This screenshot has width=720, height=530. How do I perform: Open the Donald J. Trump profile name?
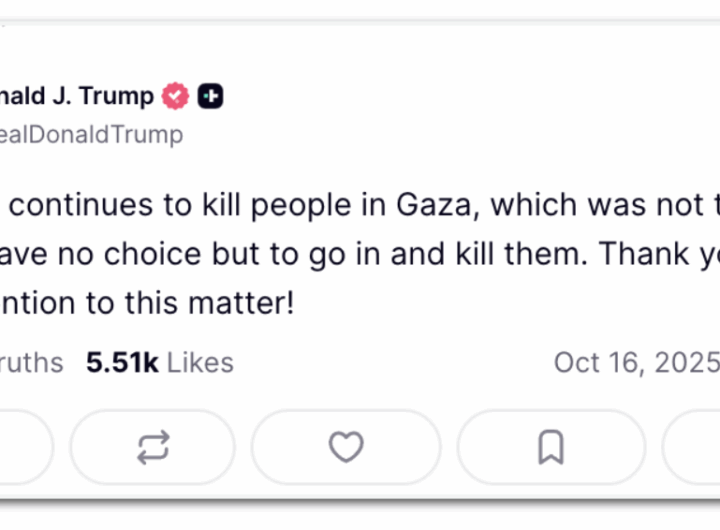pyautogui.click(x=76, y=96)
